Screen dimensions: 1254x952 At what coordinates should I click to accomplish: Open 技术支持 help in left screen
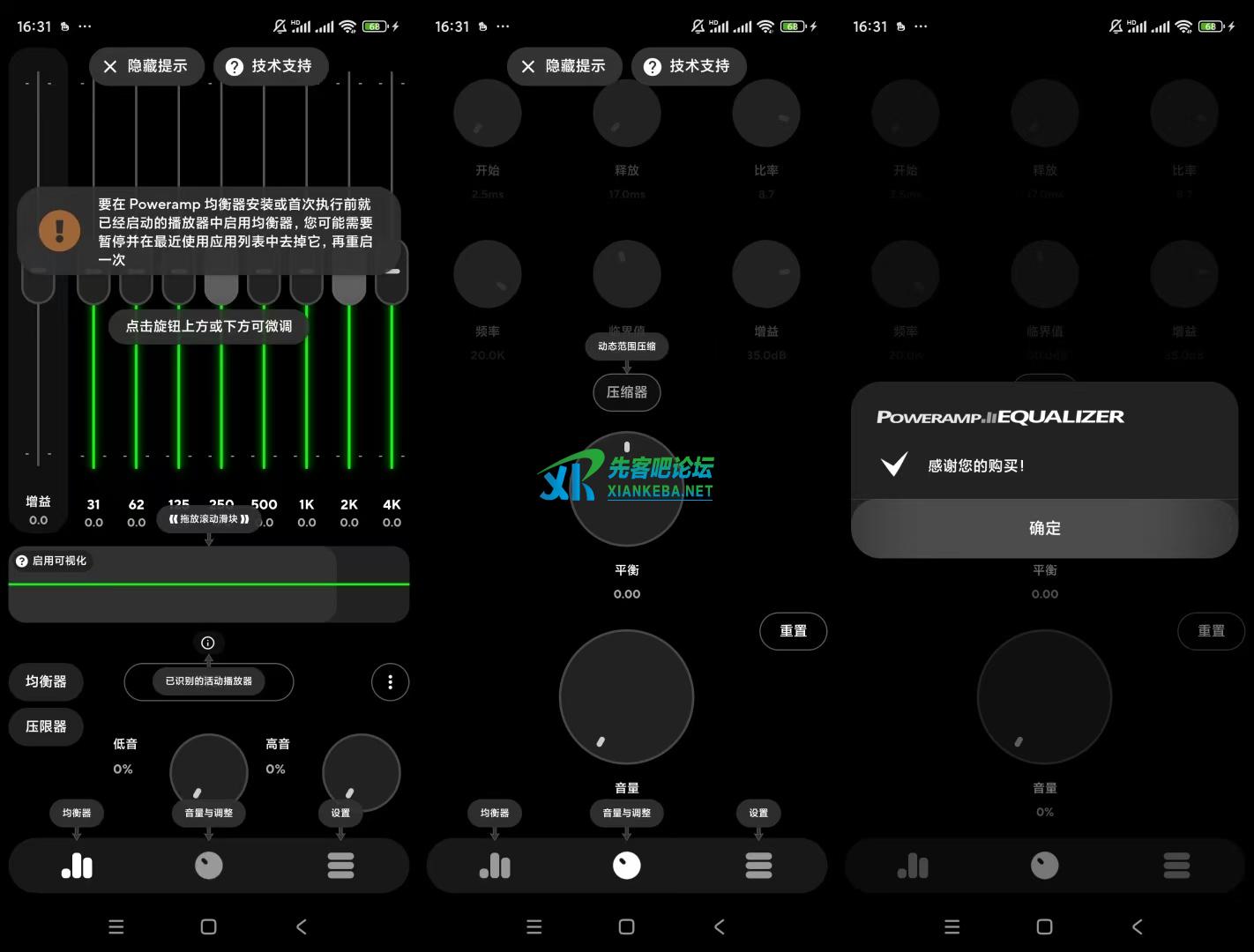tap(270, 66)
